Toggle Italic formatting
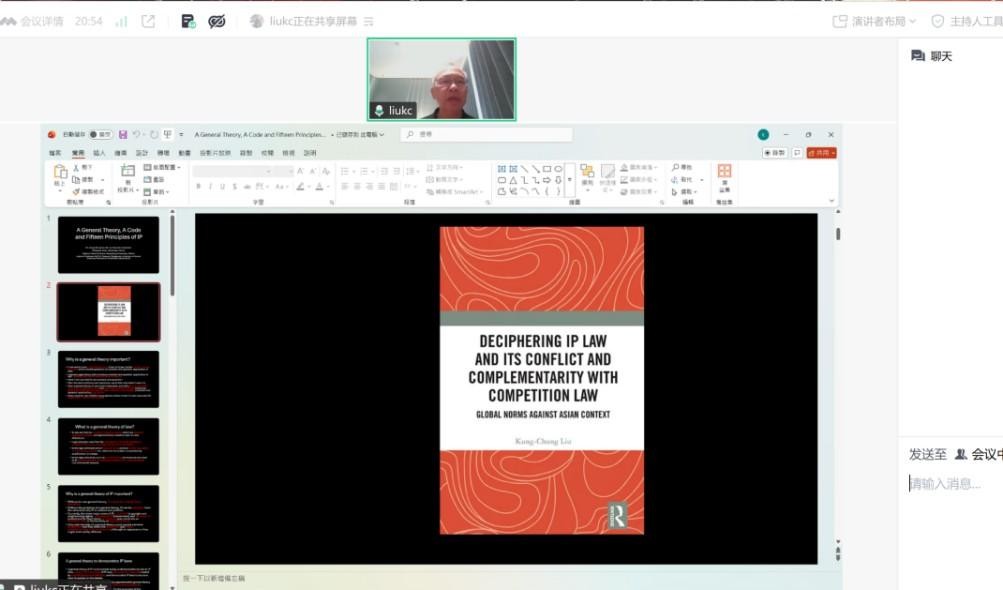Viewport: 1003px width, 590px height. tap(210, 186)
